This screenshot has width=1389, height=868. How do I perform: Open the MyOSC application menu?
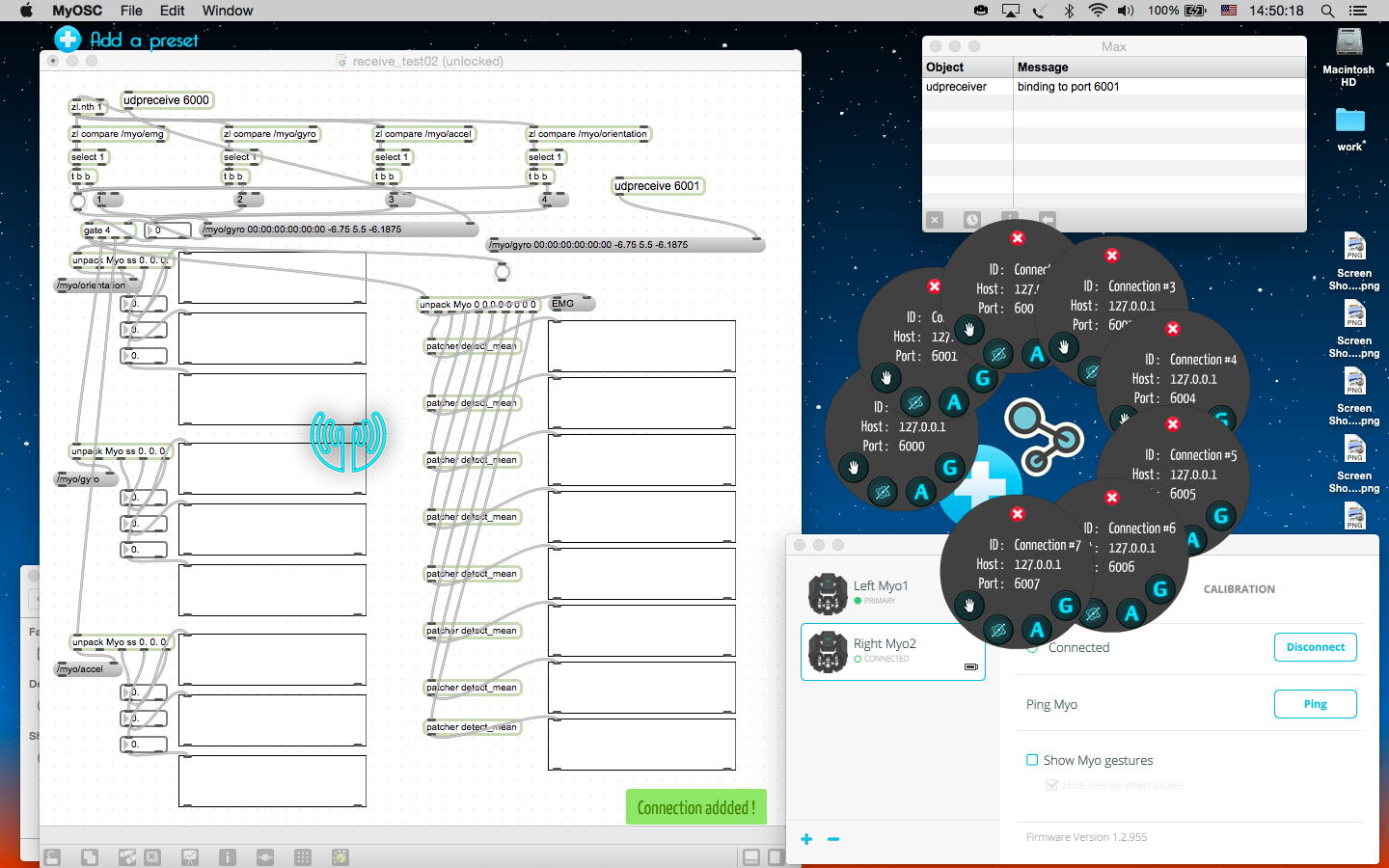(x=77, y=11)
